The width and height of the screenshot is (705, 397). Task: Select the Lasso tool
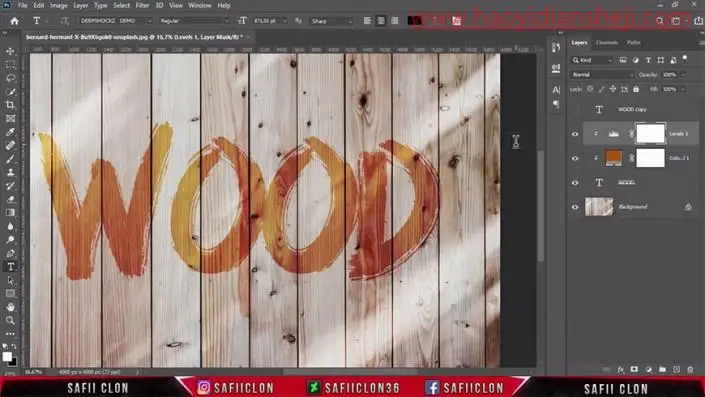point(10,78)
